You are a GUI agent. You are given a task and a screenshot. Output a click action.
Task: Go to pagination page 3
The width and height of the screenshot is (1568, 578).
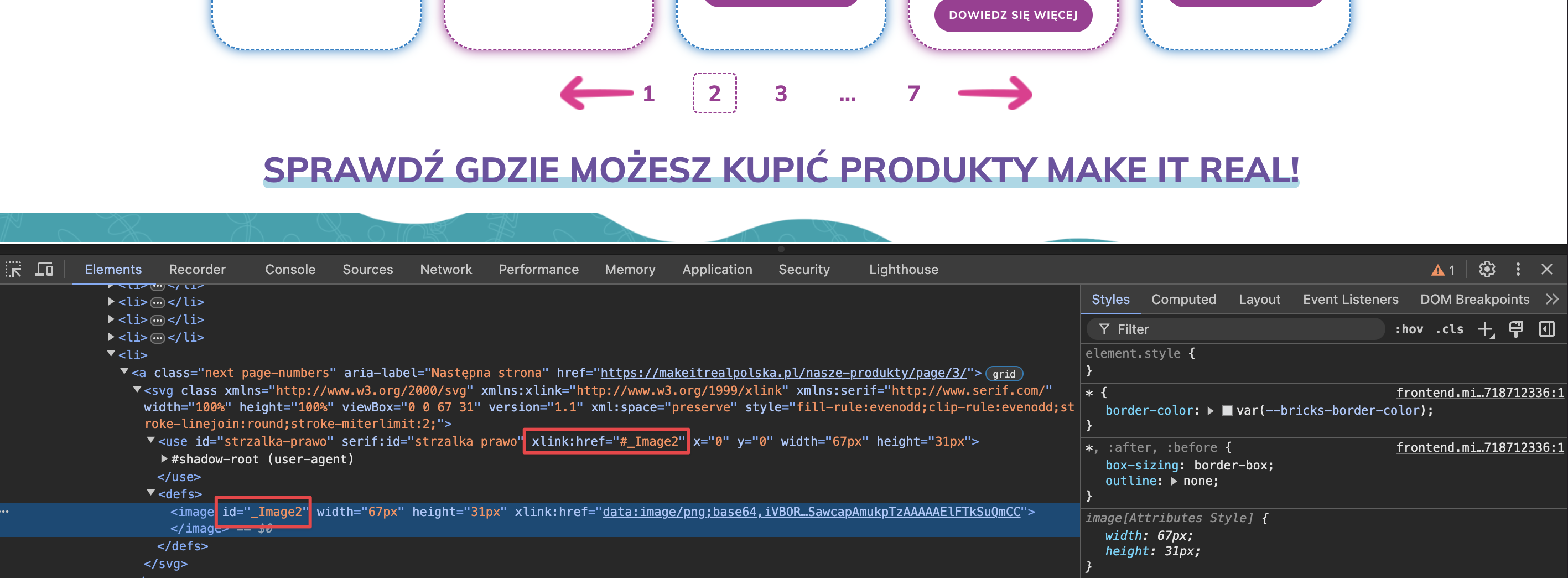pos(781,93)
